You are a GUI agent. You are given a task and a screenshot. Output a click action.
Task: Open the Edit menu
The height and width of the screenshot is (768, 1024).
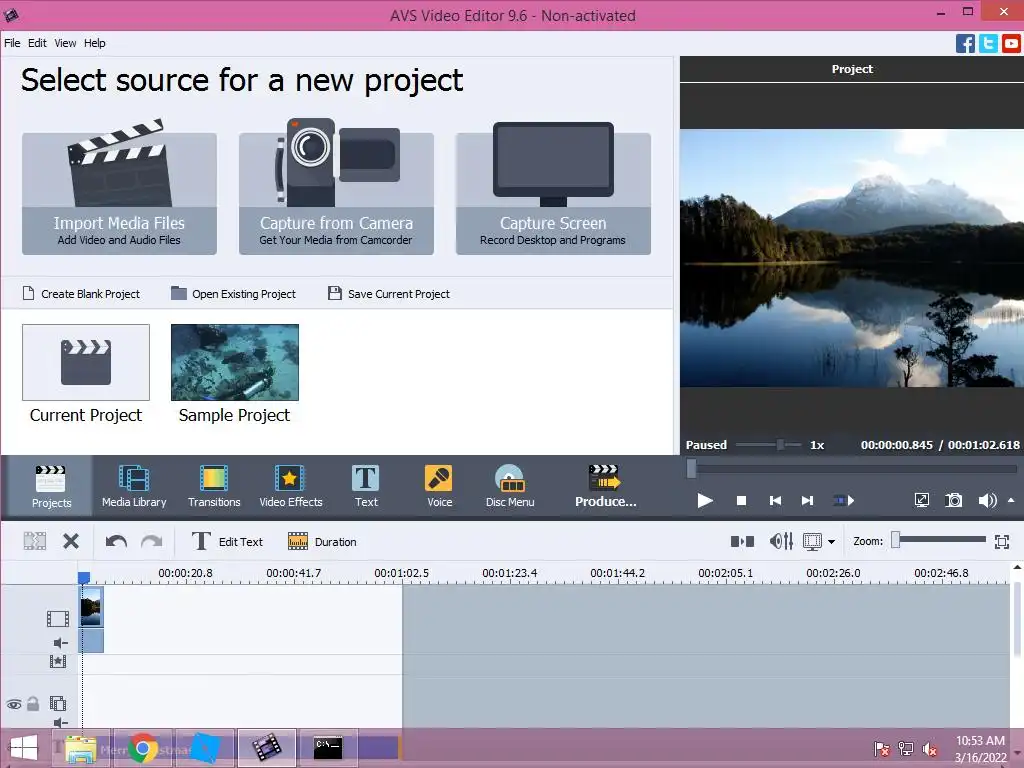[x=37, y=43]
